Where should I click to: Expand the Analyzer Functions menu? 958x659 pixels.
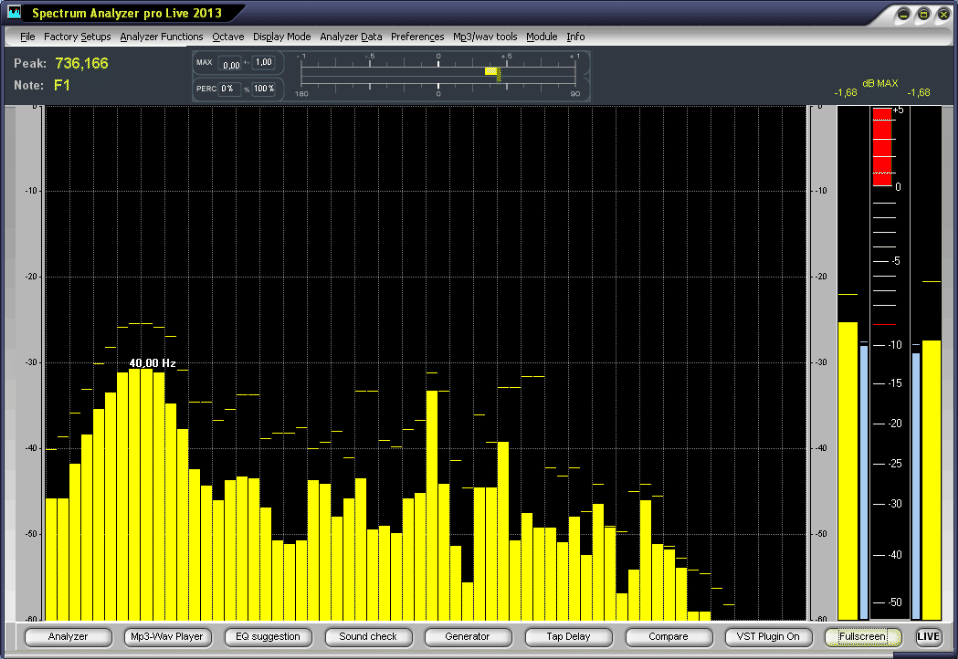click(x=161, y=37)
